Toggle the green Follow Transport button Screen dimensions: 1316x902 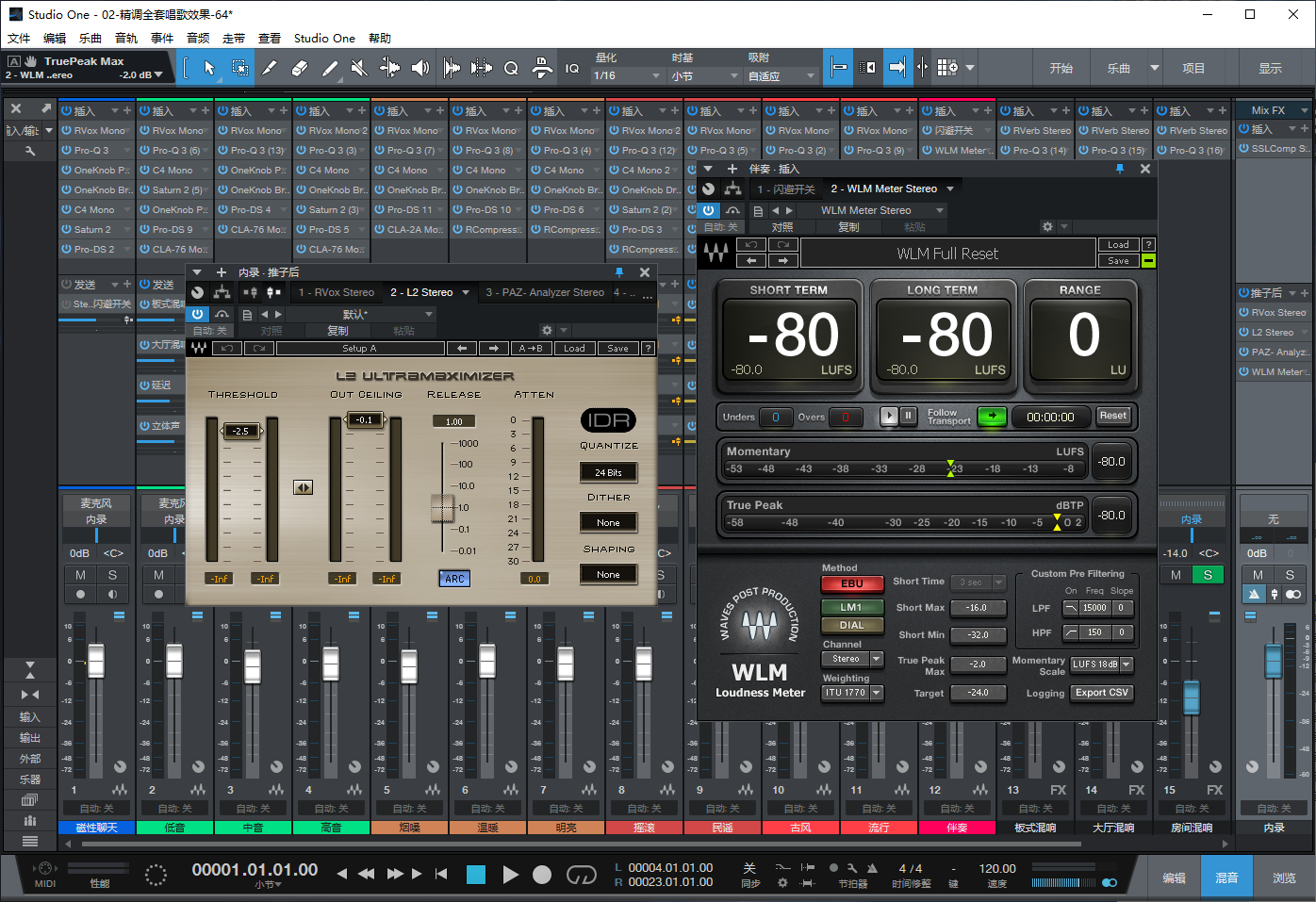click(x=991, y=416)
